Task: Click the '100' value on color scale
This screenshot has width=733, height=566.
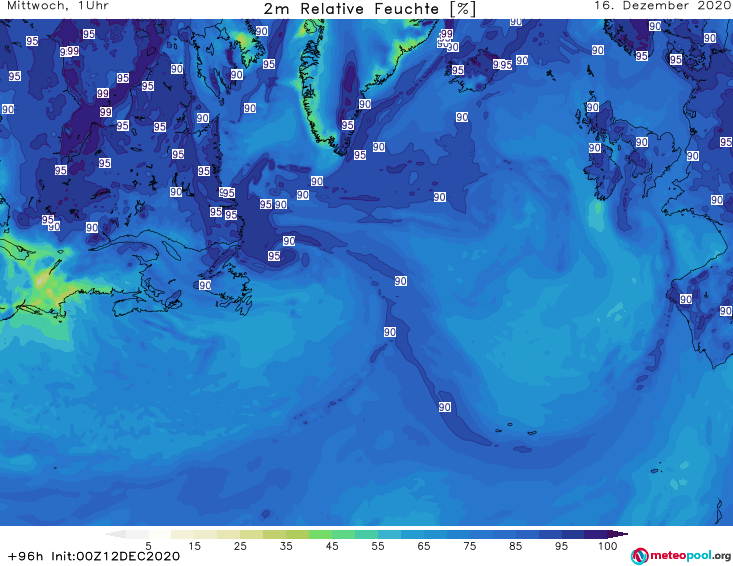Action: coord(608,546)
